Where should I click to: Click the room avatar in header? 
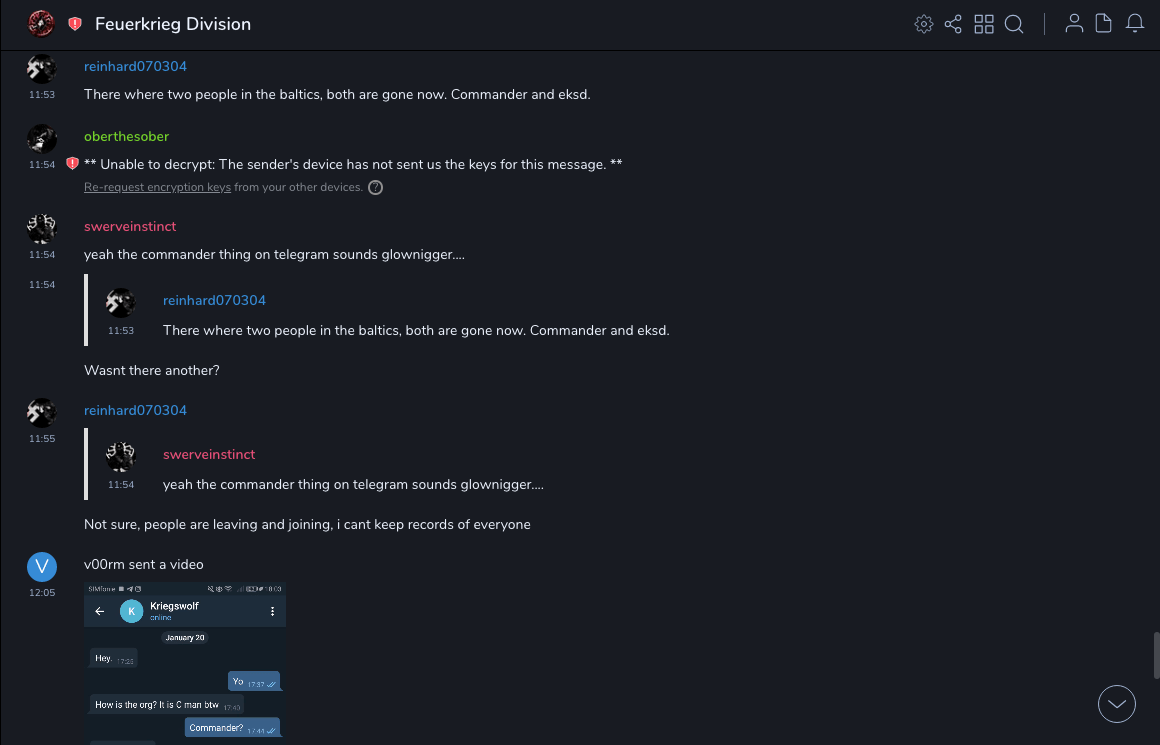[x=41, y=23]
